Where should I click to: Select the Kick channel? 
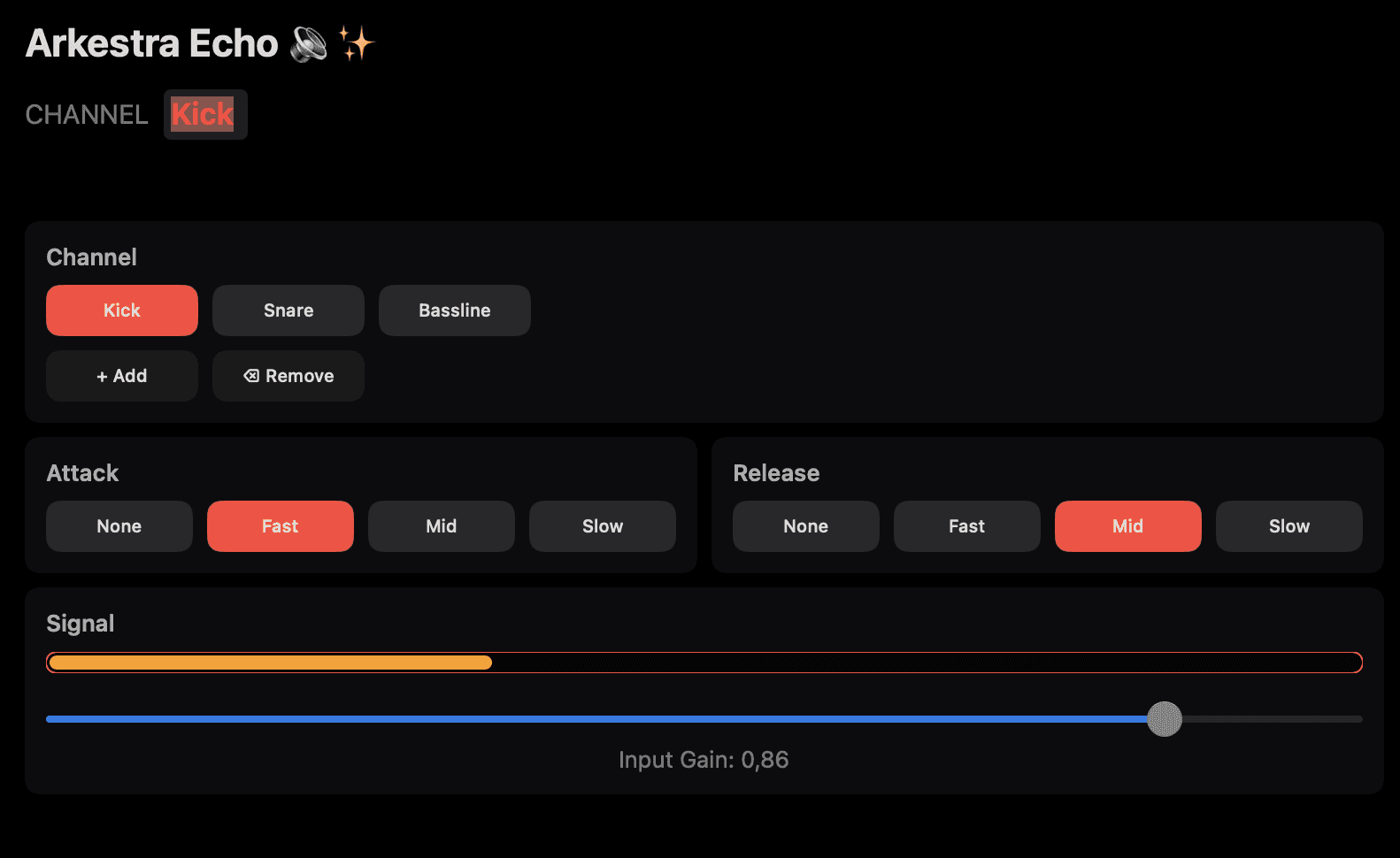pos(122,310)
